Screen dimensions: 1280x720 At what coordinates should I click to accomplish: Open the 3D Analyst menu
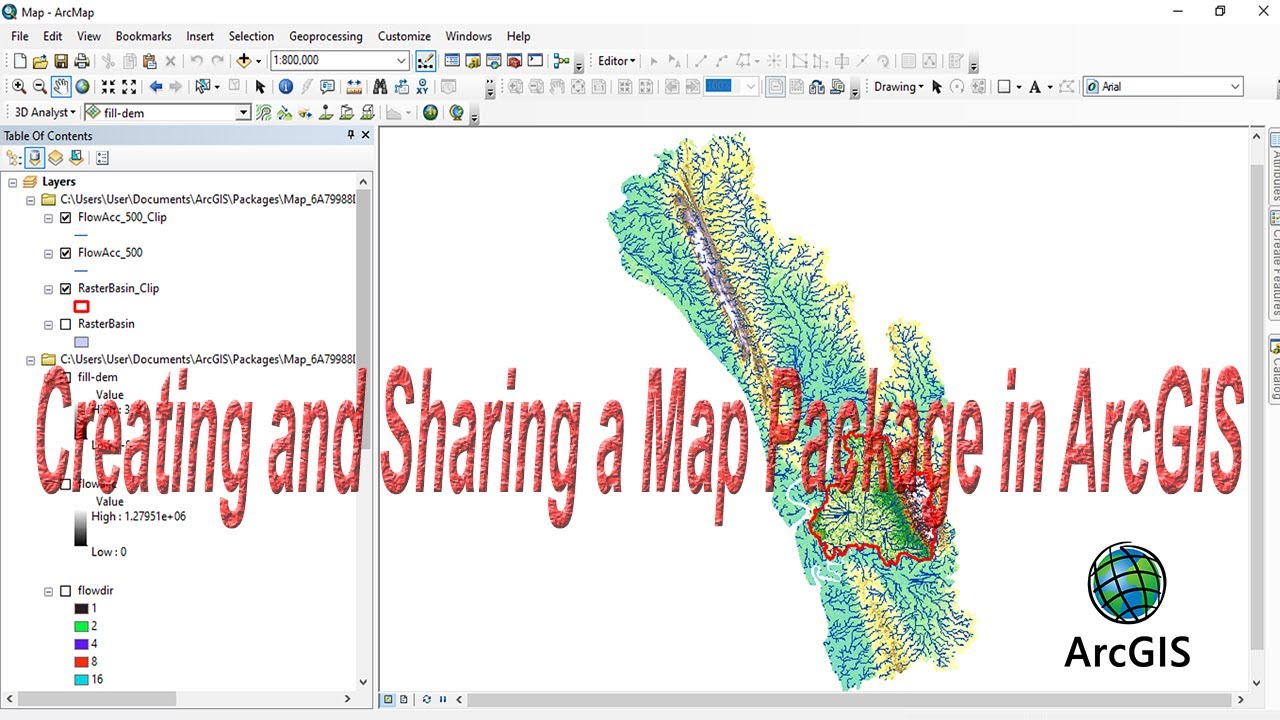click(x=45, y=113)
